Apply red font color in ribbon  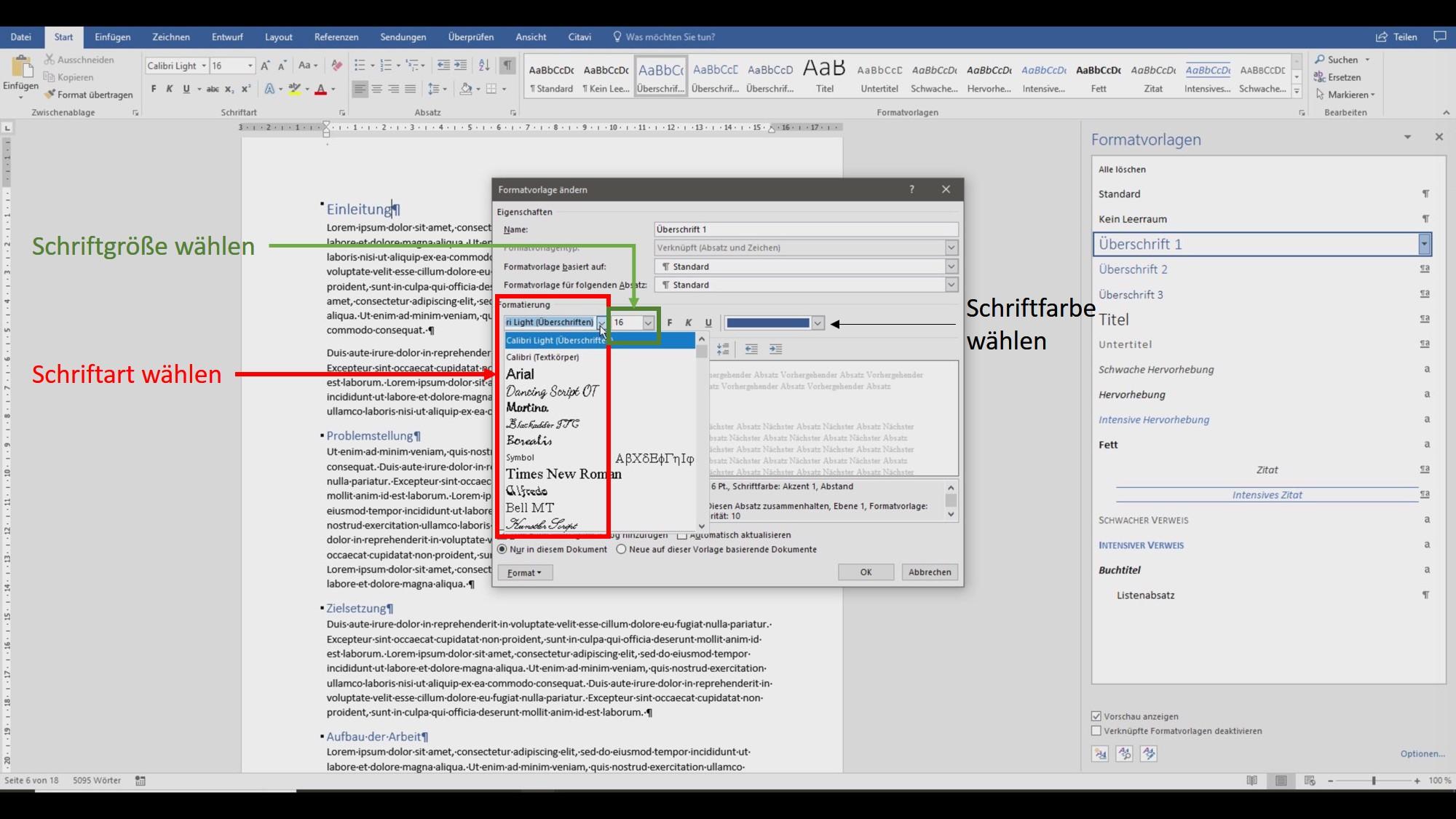click(320, 89)
